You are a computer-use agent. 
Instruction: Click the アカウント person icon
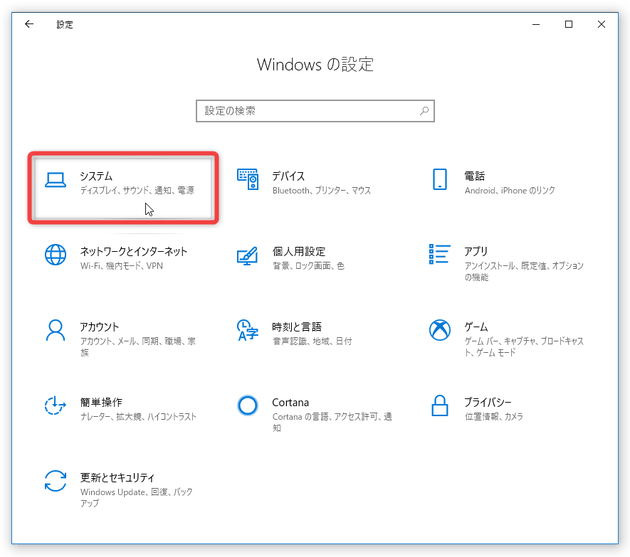point(55,330)
